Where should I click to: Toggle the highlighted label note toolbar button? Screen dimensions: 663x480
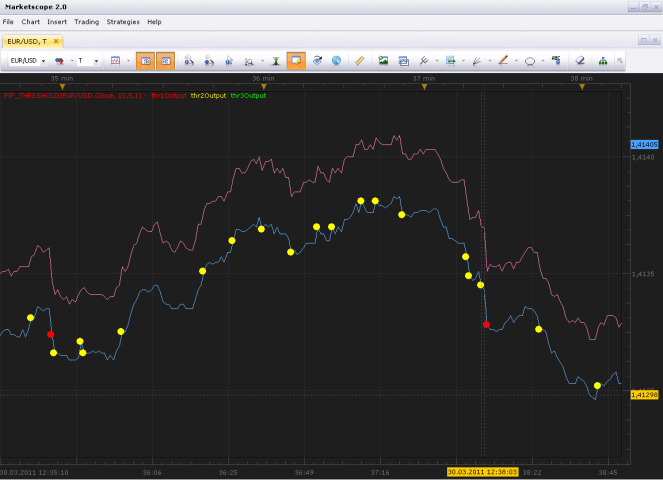coord(296,61)
